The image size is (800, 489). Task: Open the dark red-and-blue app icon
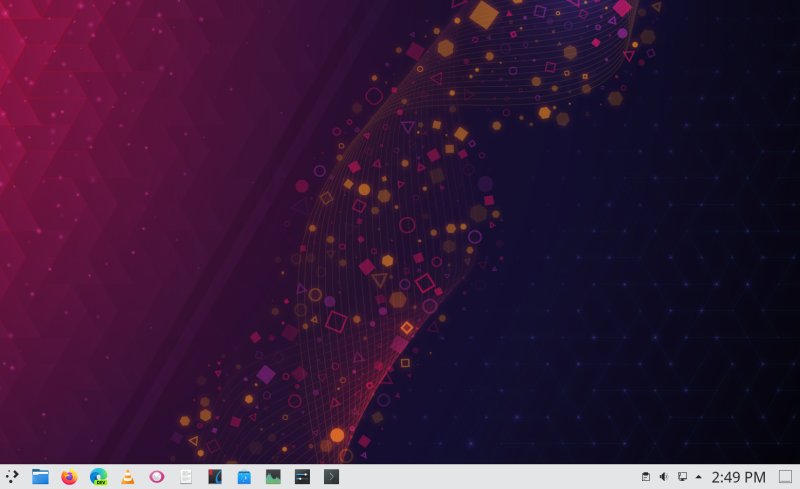(x=215, y=477)
